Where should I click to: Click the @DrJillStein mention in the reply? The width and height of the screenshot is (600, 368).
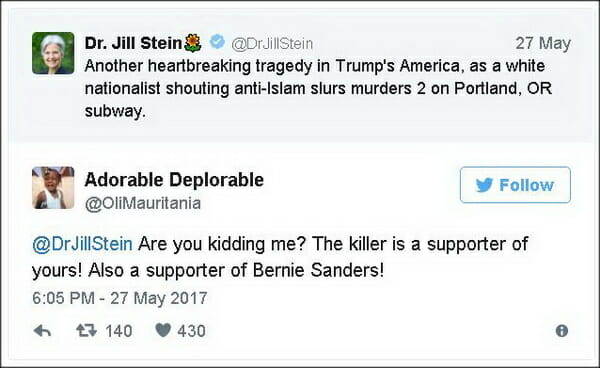(83, 244)
